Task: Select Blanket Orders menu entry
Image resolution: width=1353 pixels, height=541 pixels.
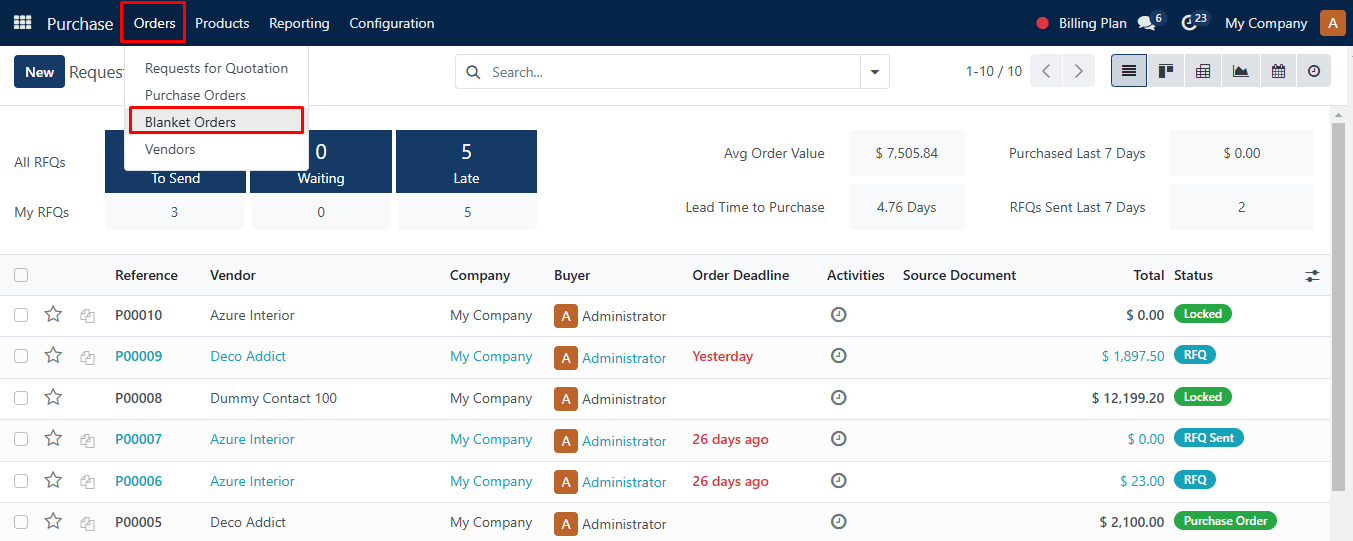Action: pyautogui.click(x=216, y=122)
